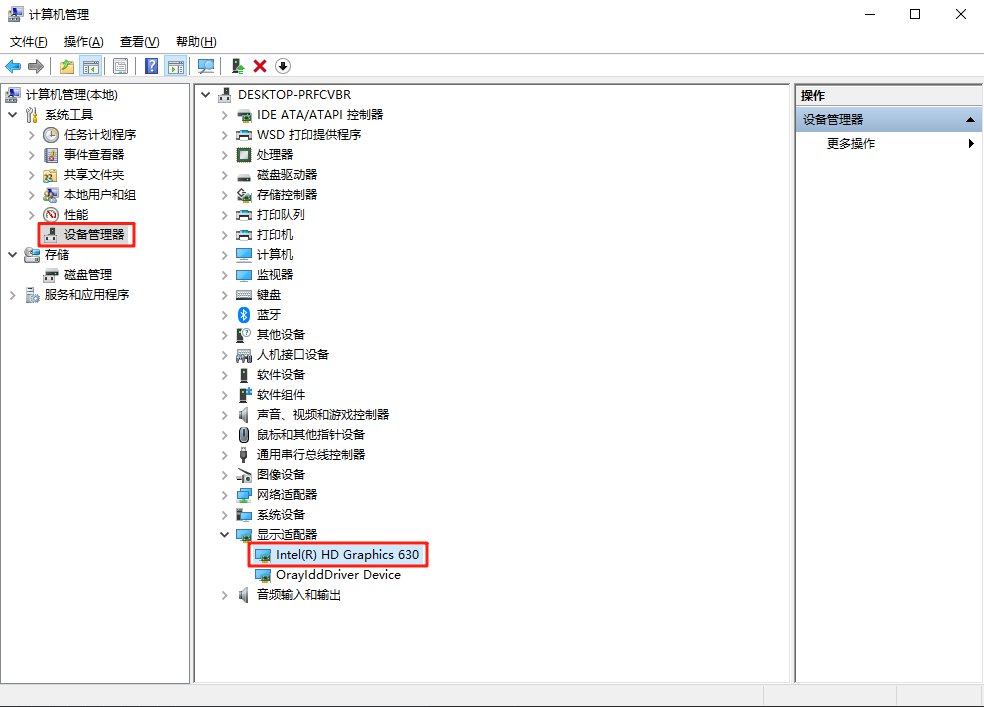Collapse the 系统工具 tree node
984x707 pixels.
point(13,115)
